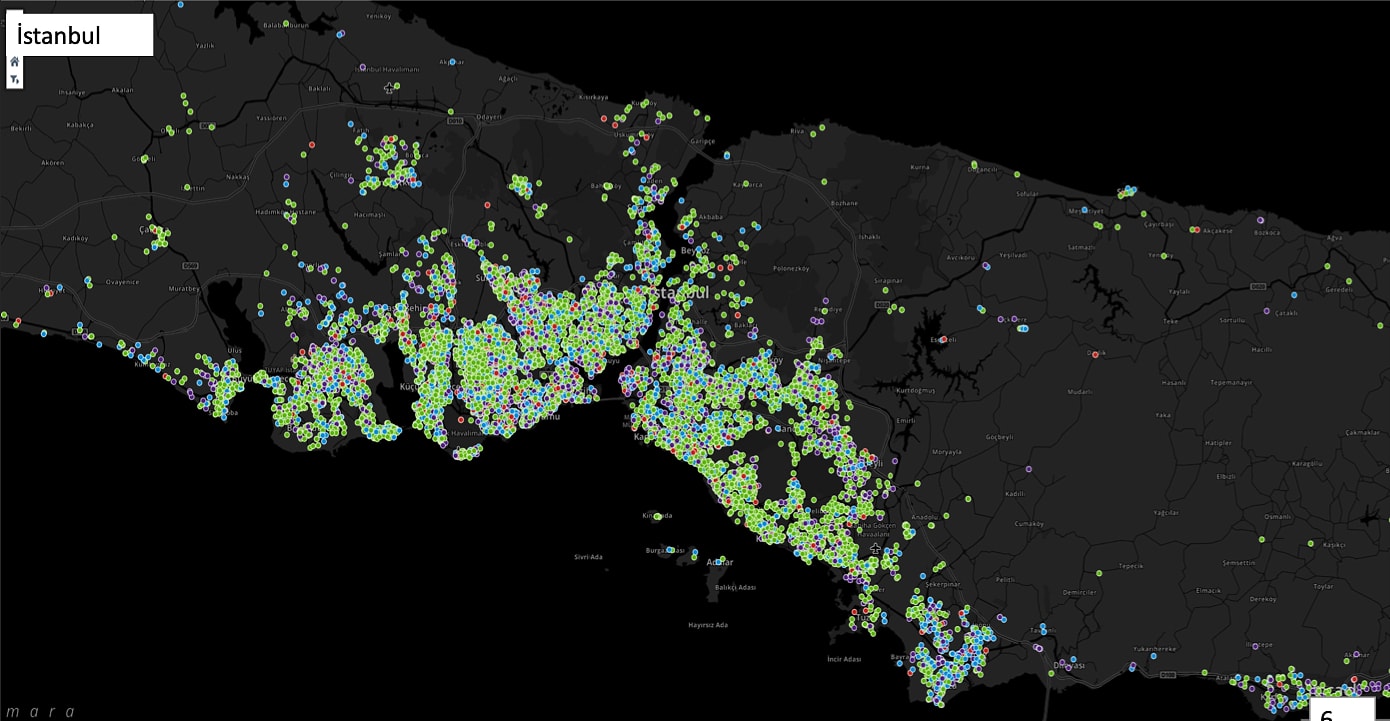Screen dimensions: 1390x721
Task: Click the home icon under the İstanbul title
Action: [x=15, y=62]
